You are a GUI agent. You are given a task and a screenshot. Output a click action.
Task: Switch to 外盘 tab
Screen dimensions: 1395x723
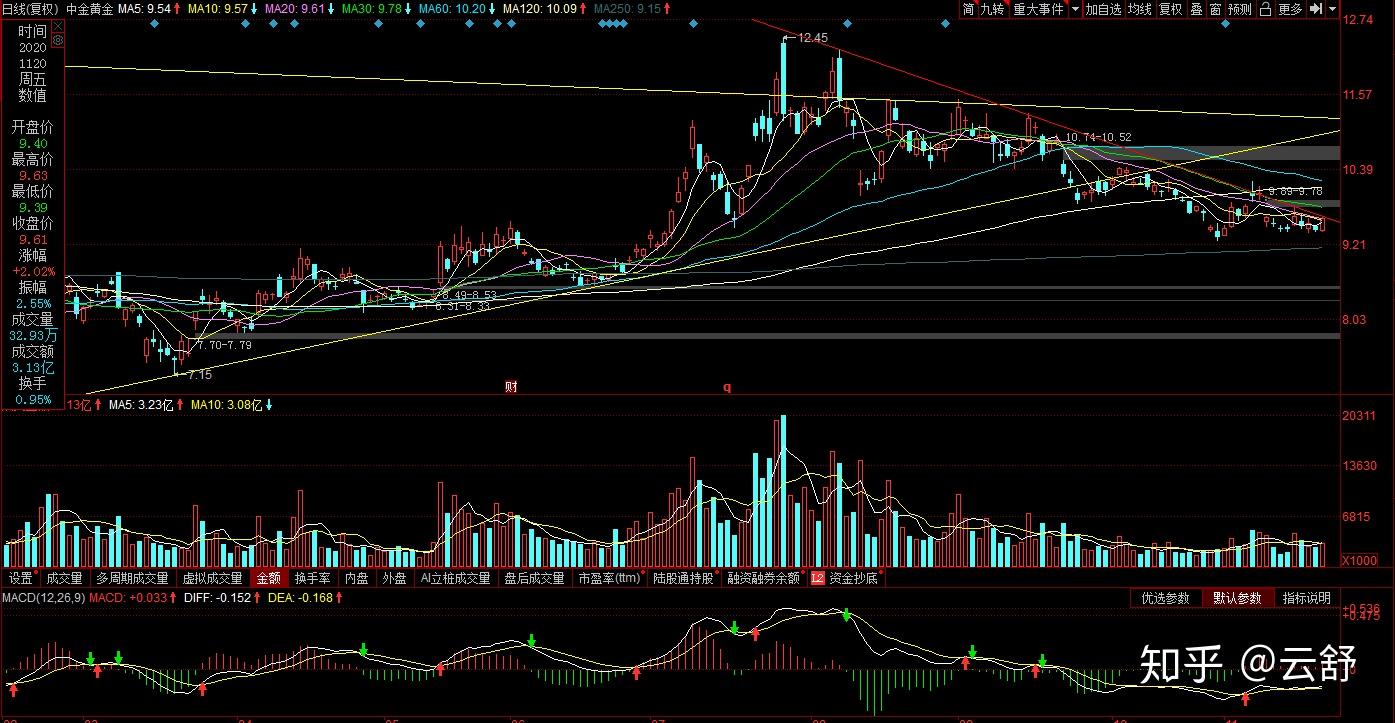(395, 578)
